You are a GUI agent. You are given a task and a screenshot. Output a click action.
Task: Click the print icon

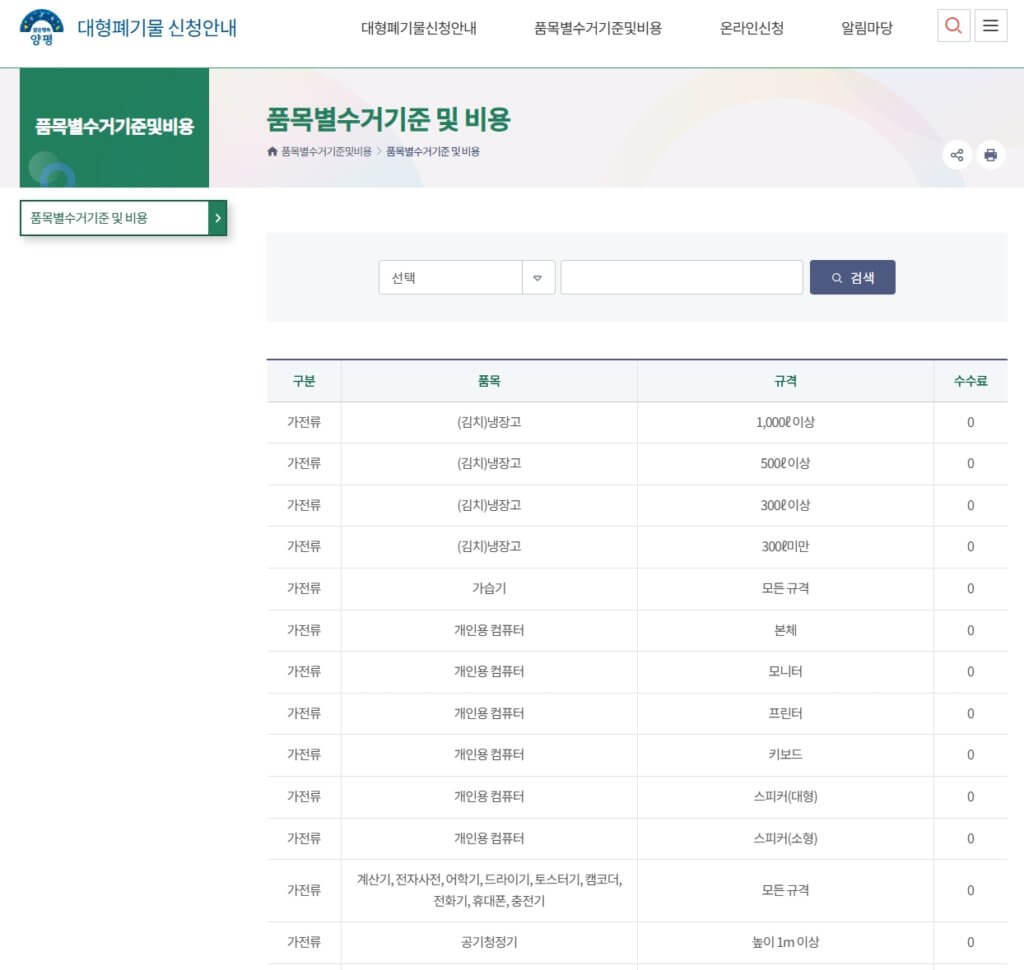click(991, 155)
